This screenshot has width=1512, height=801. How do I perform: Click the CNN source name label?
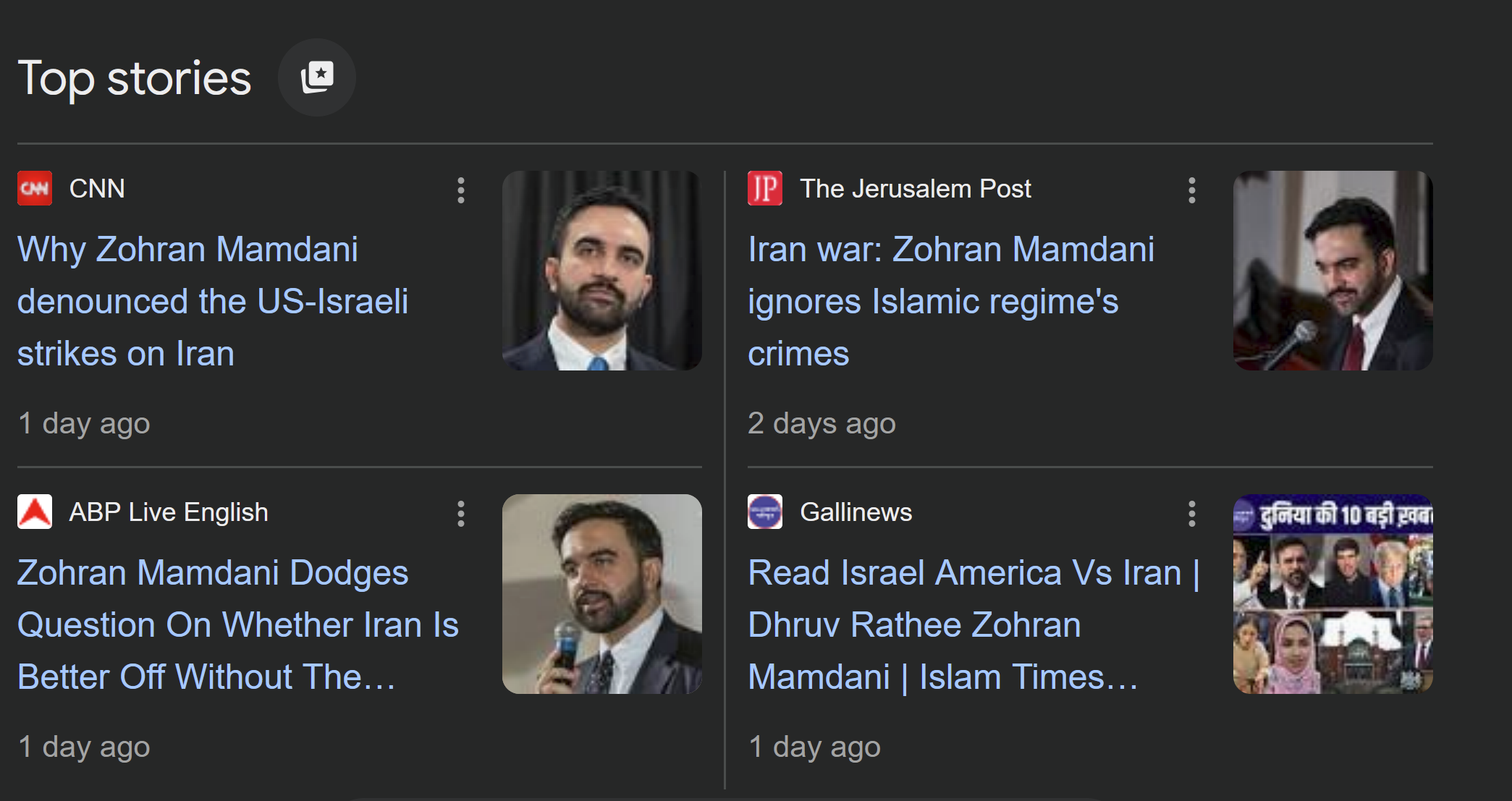pyautogui.click(x=97, y=189)
